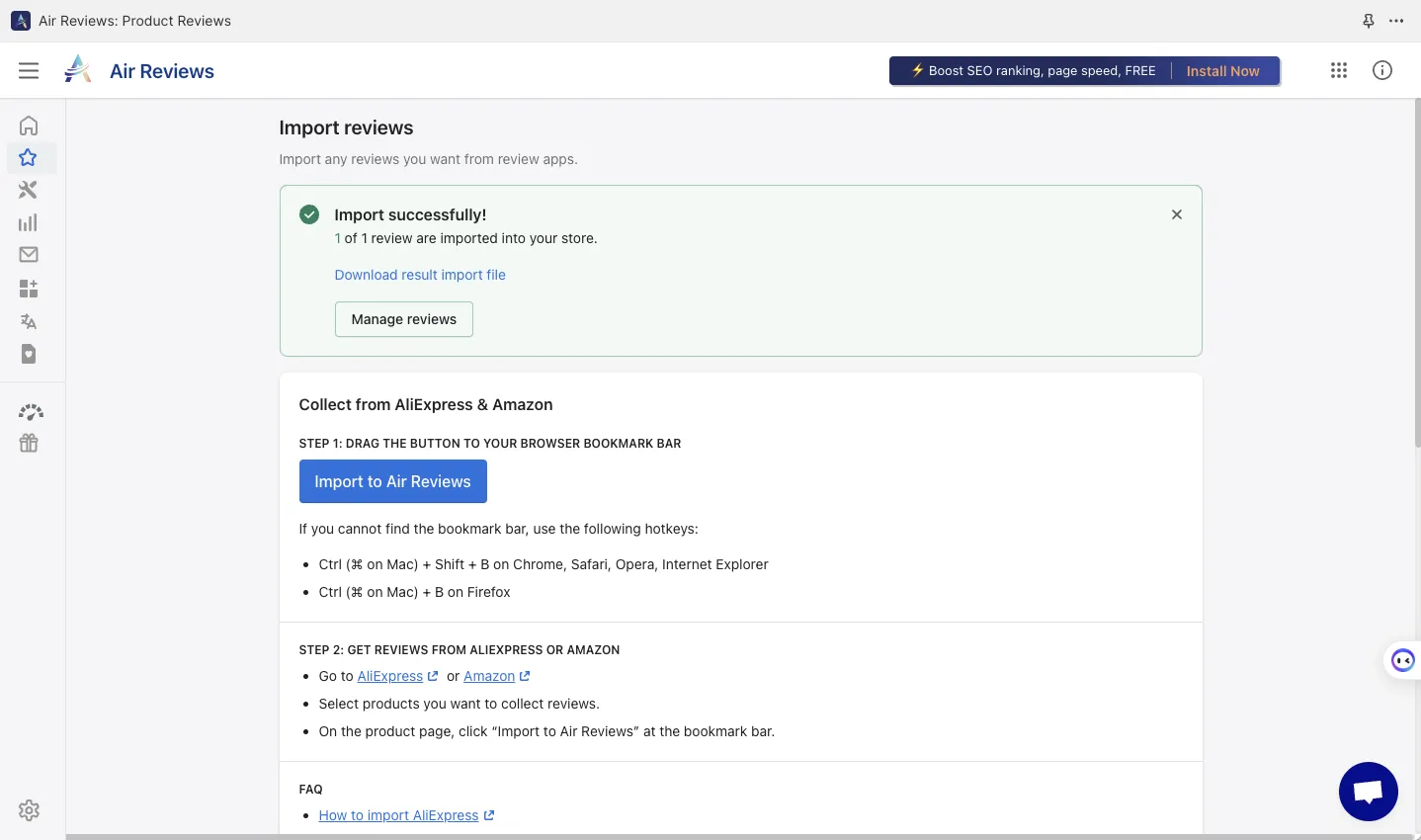Open the AliExpress link

click(390, 676)
